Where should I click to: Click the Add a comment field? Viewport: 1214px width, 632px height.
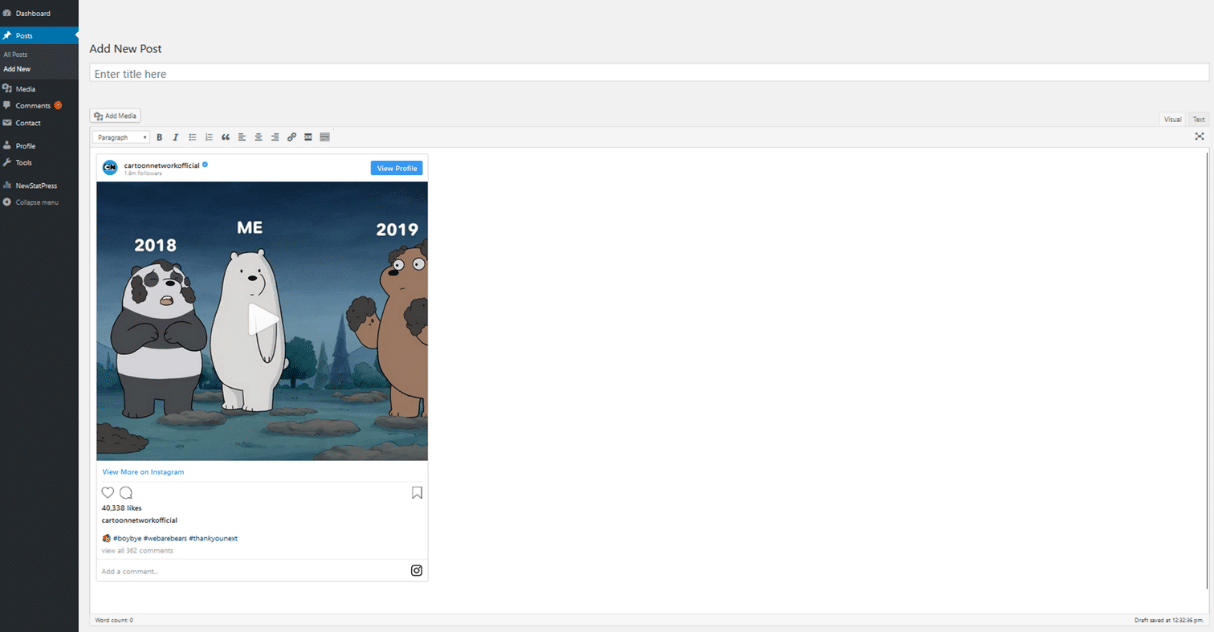(x=130, y=572)
